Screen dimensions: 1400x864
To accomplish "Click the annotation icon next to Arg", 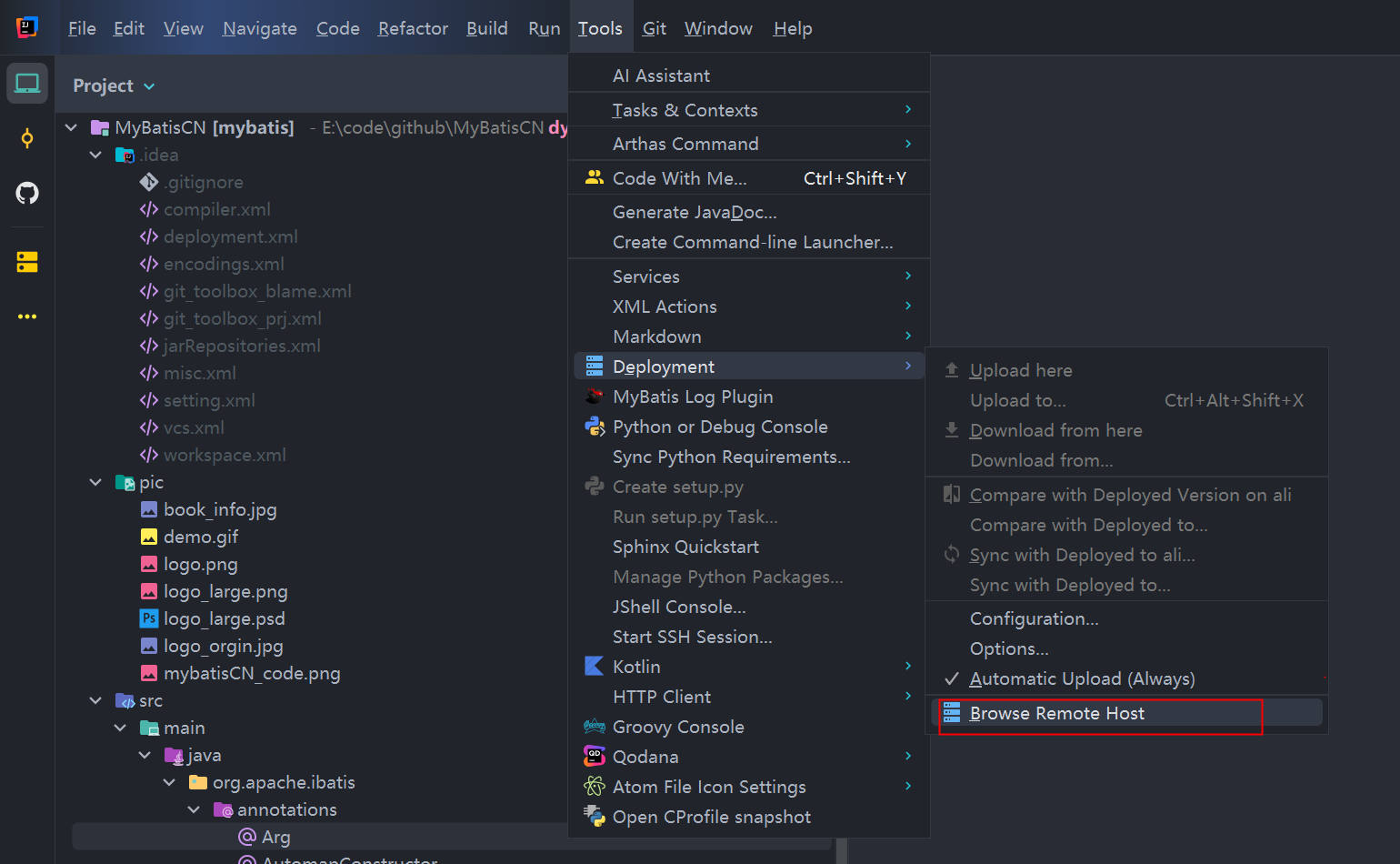I will 246,836.
